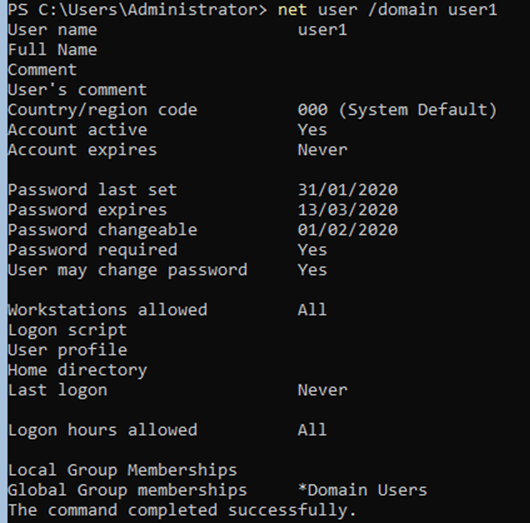
Task: Click 'The command completed successfully.' line
Action: (182, 510)
